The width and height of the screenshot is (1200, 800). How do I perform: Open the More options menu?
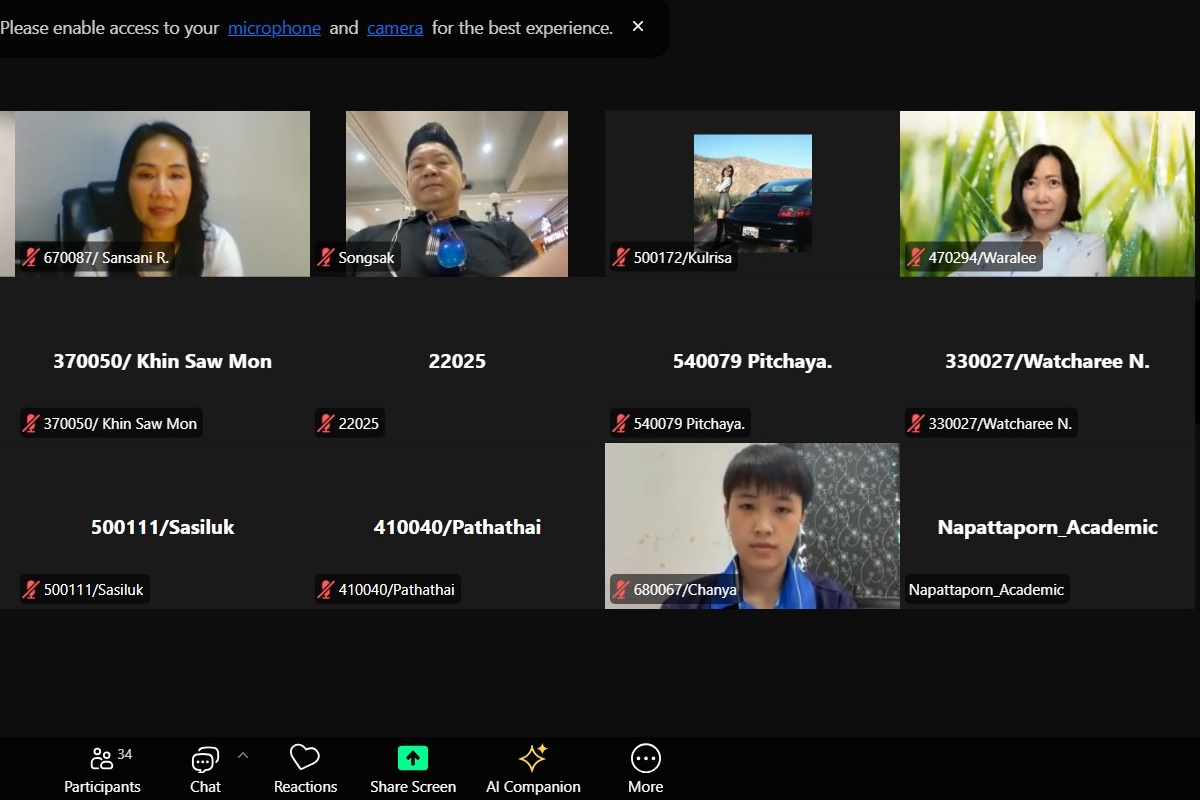point(645,769)
